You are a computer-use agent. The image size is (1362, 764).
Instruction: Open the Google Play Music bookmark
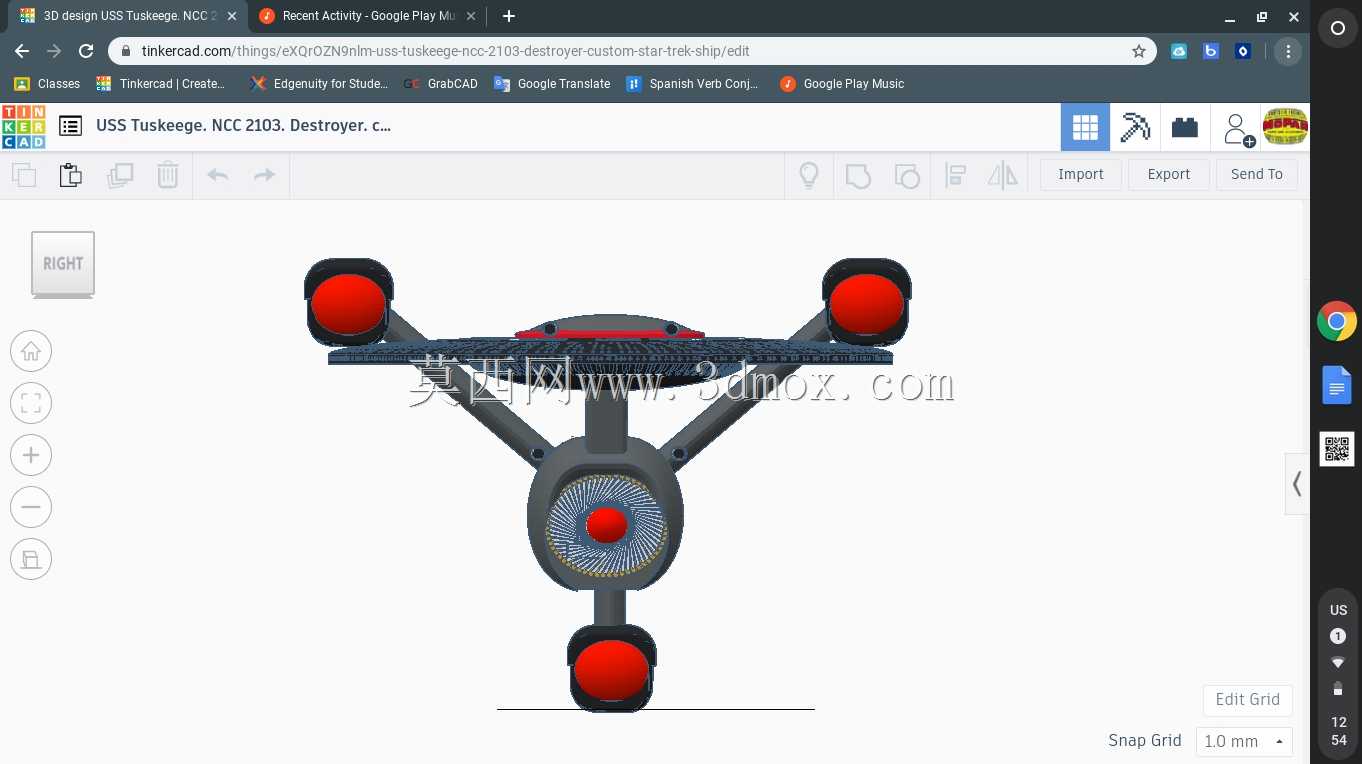pos(842,84)
